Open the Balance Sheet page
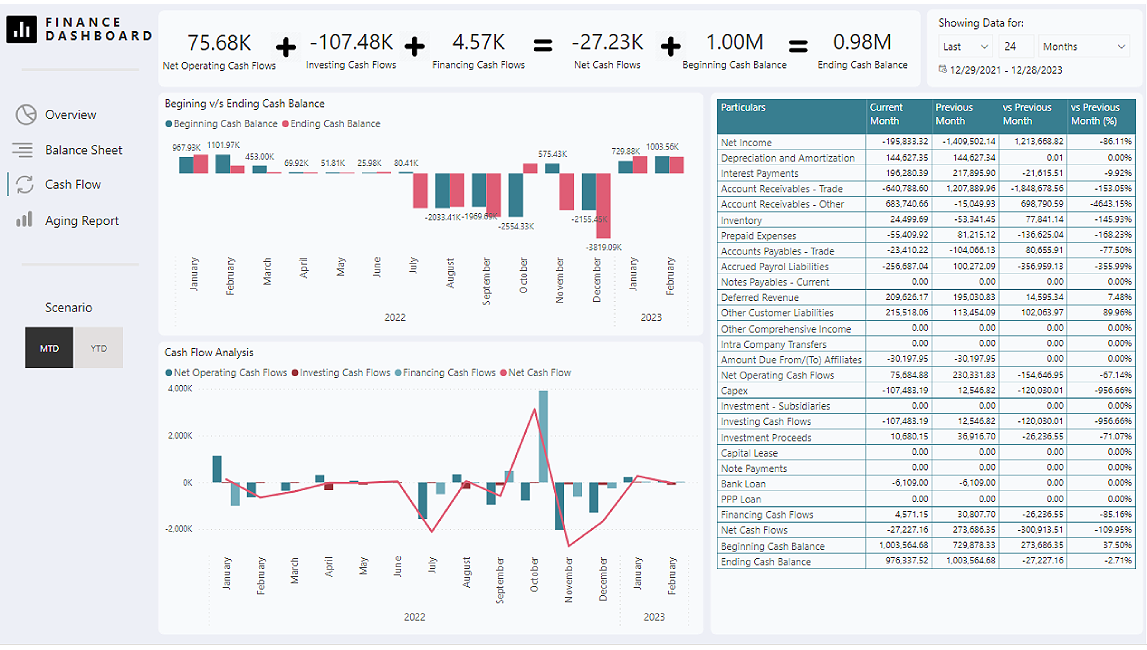Image resolution: width=1147 pixels, height=650 pixels. (83, 150)
